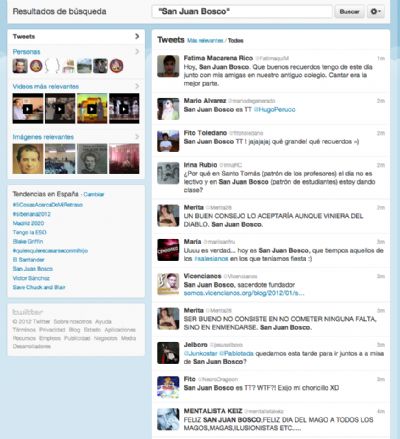
Task: Open the Don Bosco portrait image
Action: (28, 159)
